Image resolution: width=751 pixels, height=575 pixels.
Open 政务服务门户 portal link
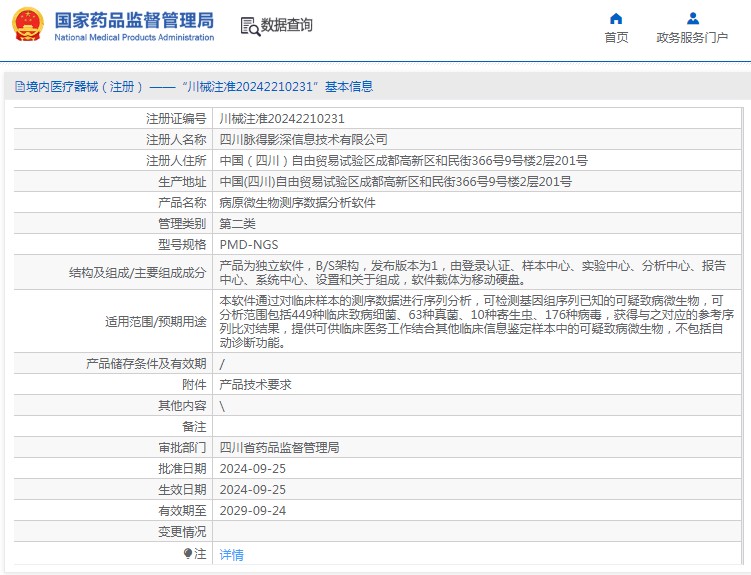tap(692, 37)
